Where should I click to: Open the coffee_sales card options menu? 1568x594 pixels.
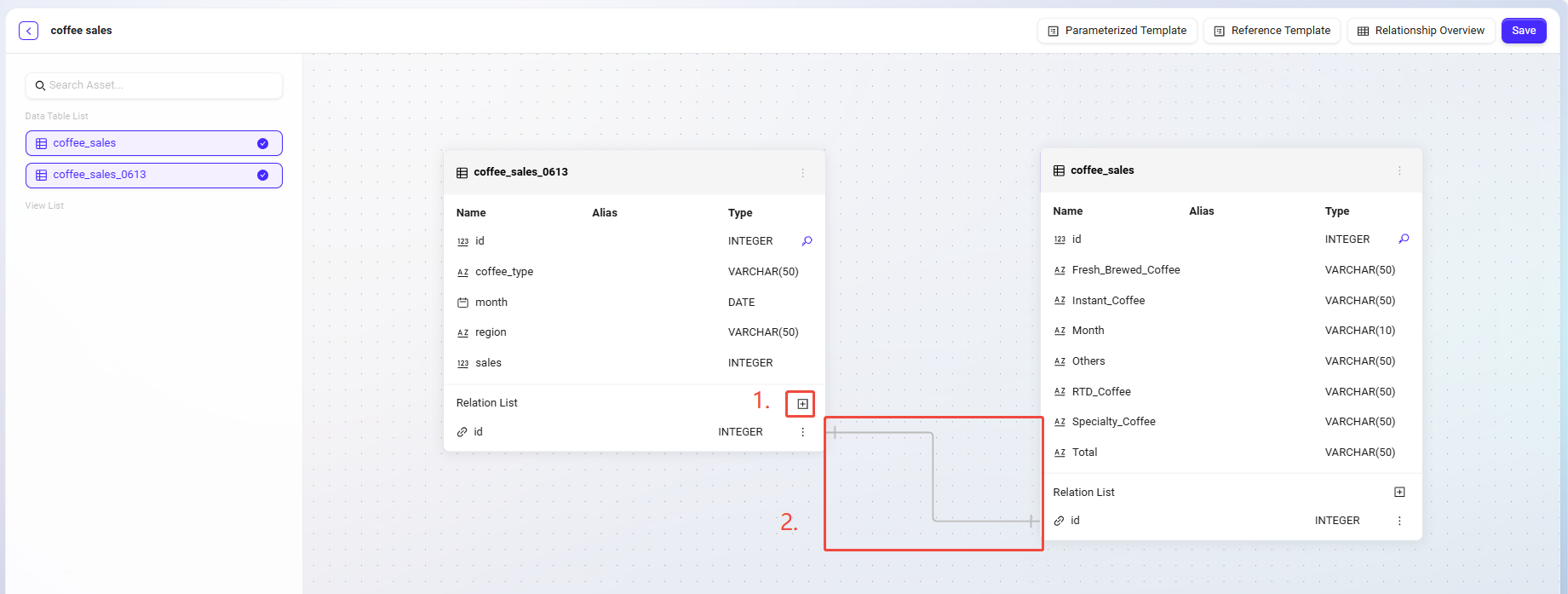pyautogui.click(x=1399, y=171)
